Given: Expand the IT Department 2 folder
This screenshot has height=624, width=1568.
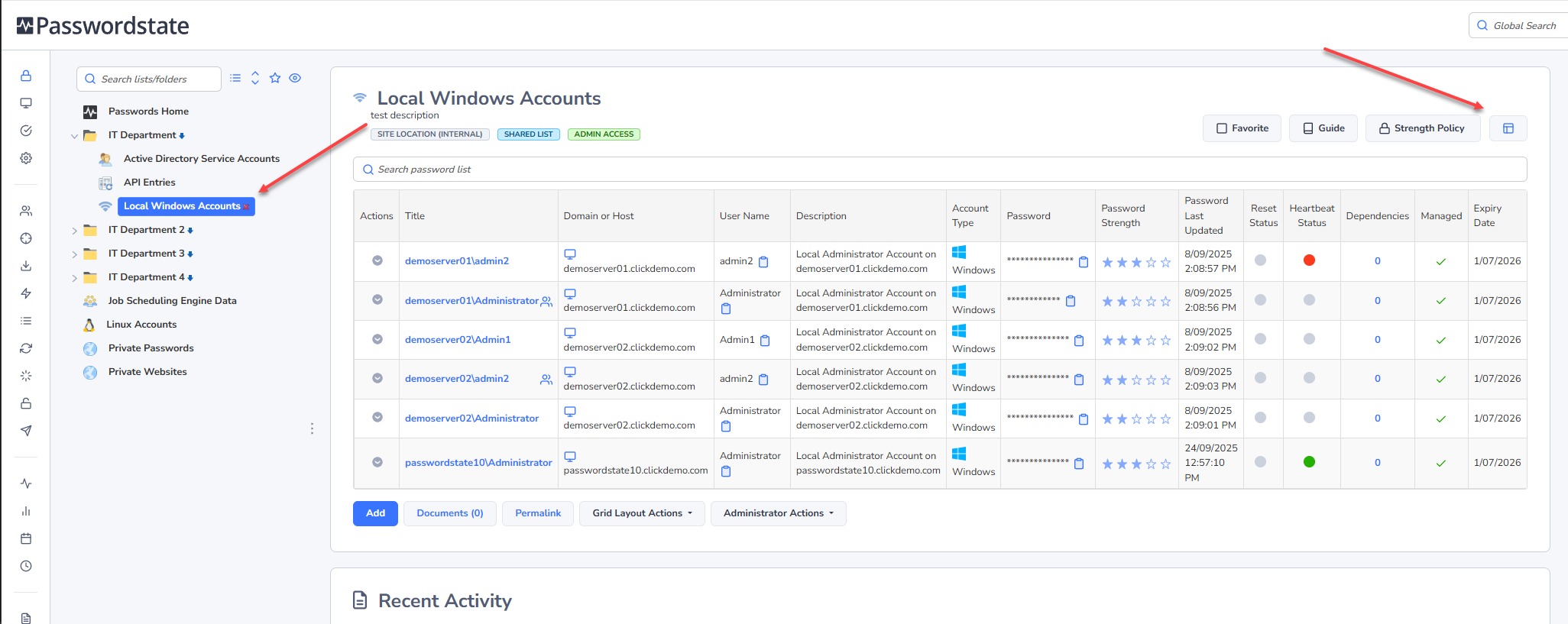Looking at the screenshot, I should click(x=74, y=231).
